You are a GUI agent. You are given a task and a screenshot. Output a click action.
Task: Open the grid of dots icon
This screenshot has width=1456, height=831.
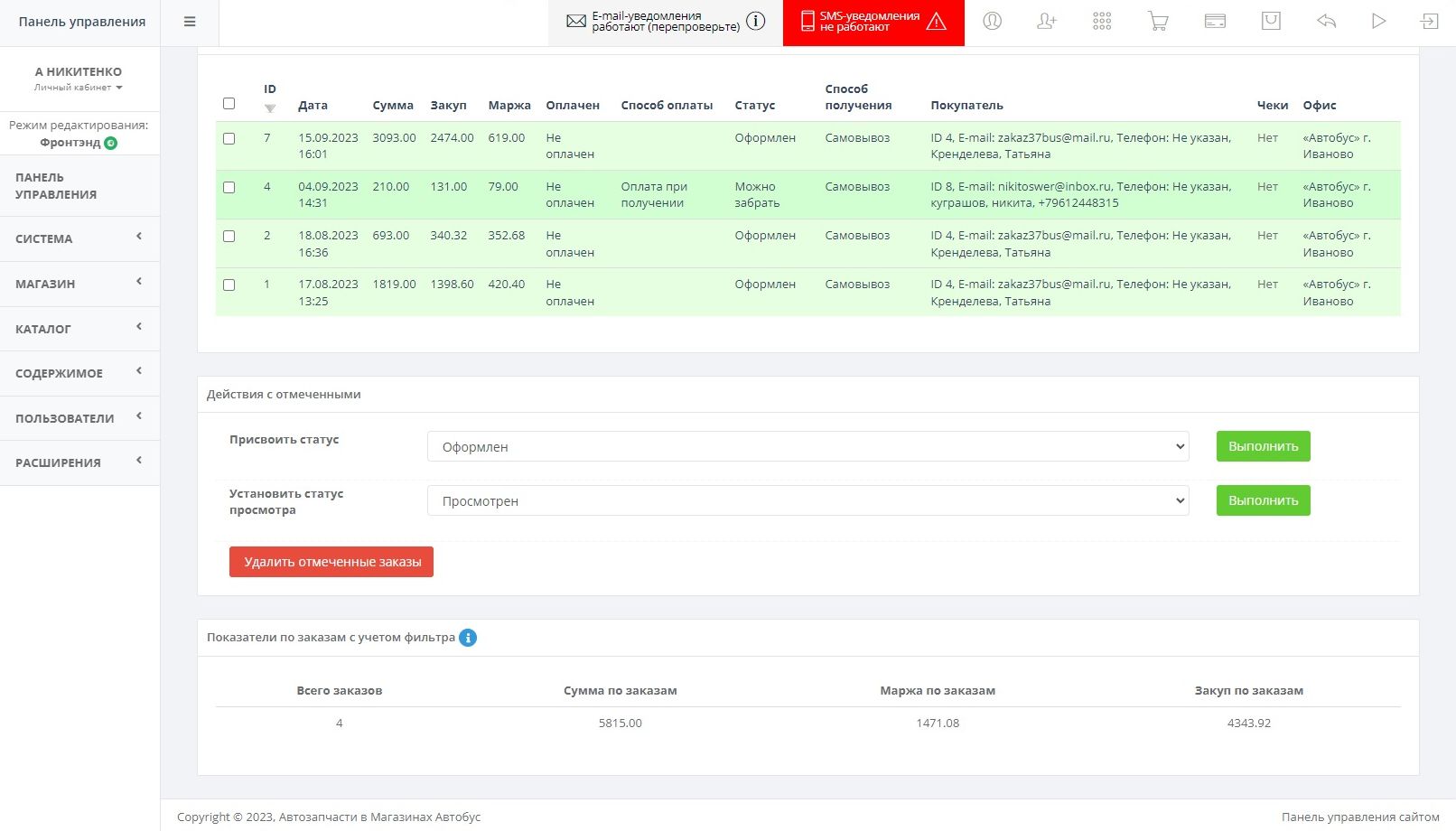point(1102,22)
